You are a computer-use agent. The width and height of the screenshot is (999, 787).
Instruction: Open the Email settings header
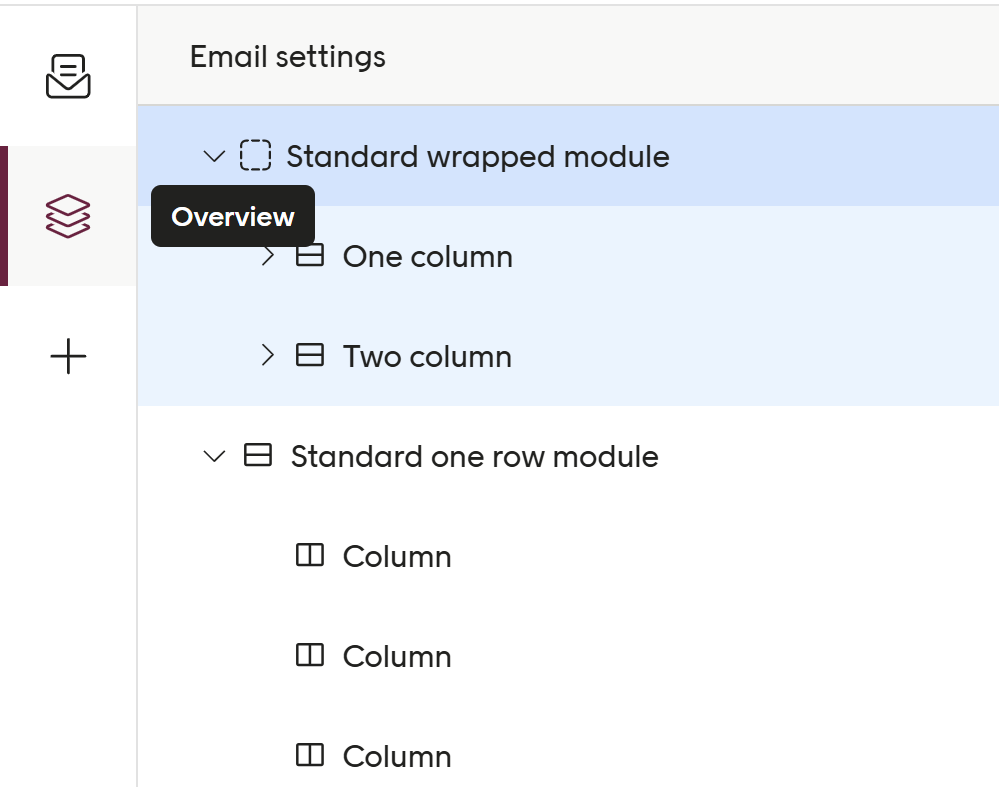click(286, 57)
